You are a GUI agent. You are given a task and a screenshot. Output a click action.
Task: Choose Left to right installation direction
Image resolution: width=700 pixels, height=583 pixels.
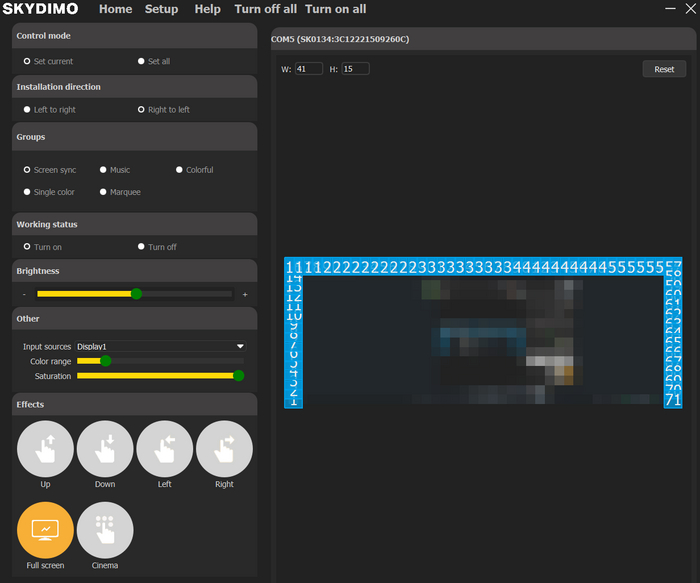click(x=27, y=110)
